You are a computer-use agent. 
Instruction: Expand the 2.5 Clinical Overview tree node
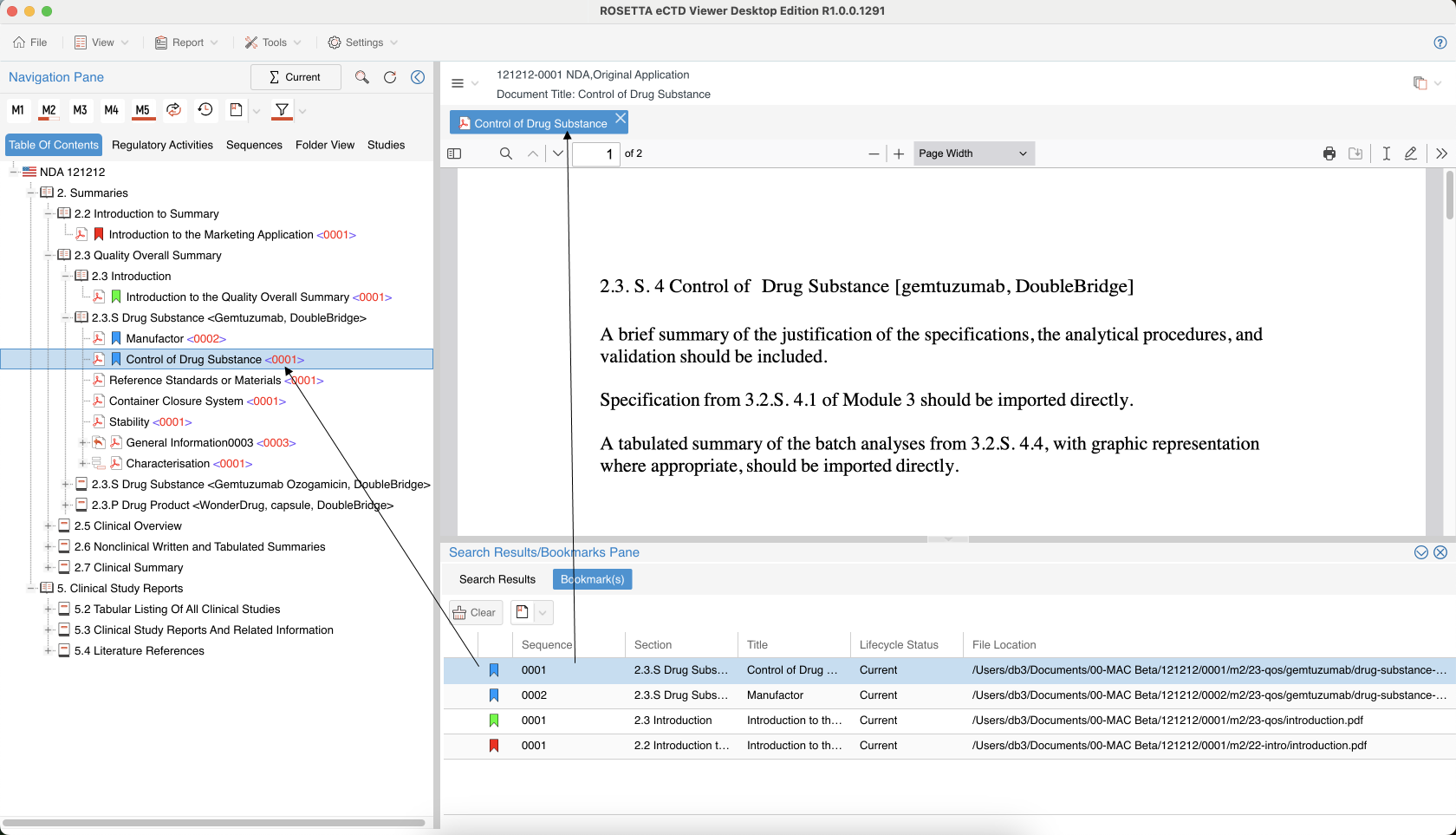(x=49, y=526)
